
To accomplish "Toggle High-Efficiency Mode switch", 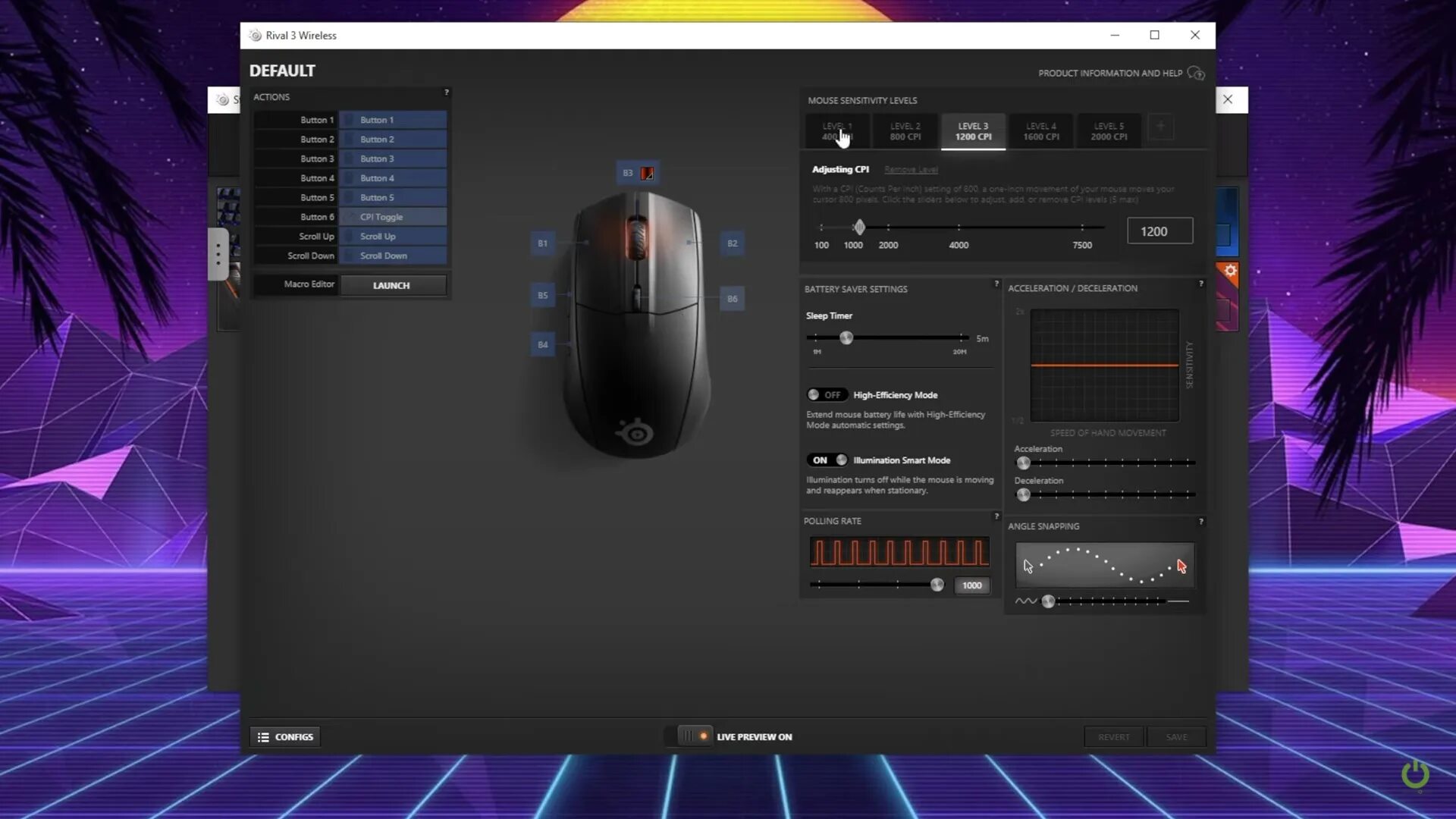I will tap(827, 395).
